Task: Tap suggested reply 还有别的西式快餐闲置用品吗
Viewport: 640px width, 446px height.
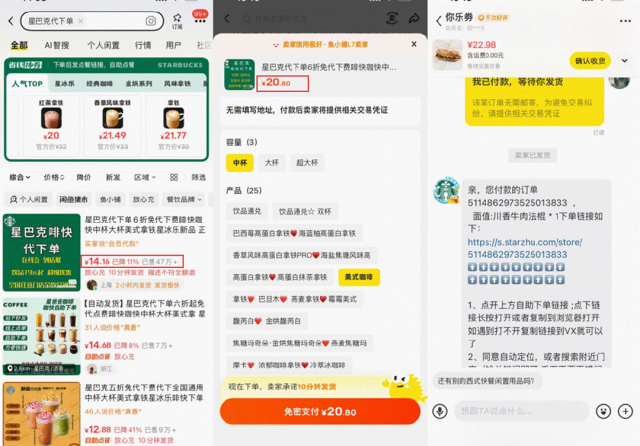Action: click(x=487, y=381)
